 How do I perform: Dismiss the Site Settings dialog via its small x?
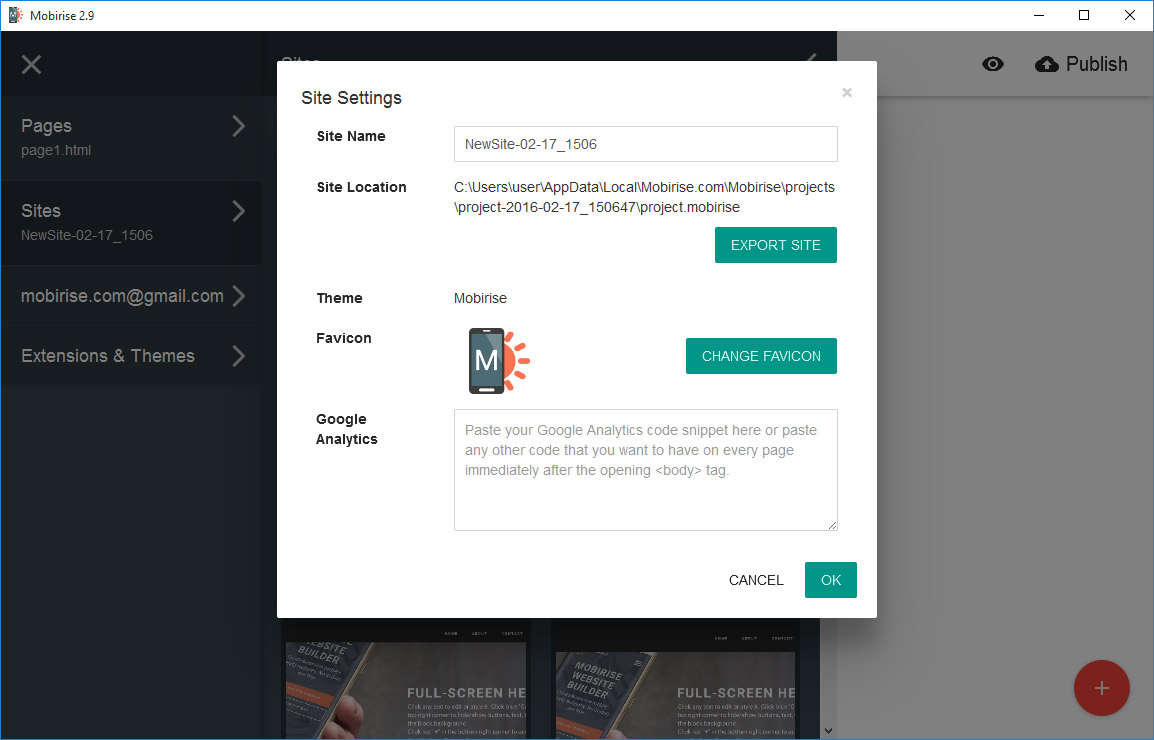(847, 92)
